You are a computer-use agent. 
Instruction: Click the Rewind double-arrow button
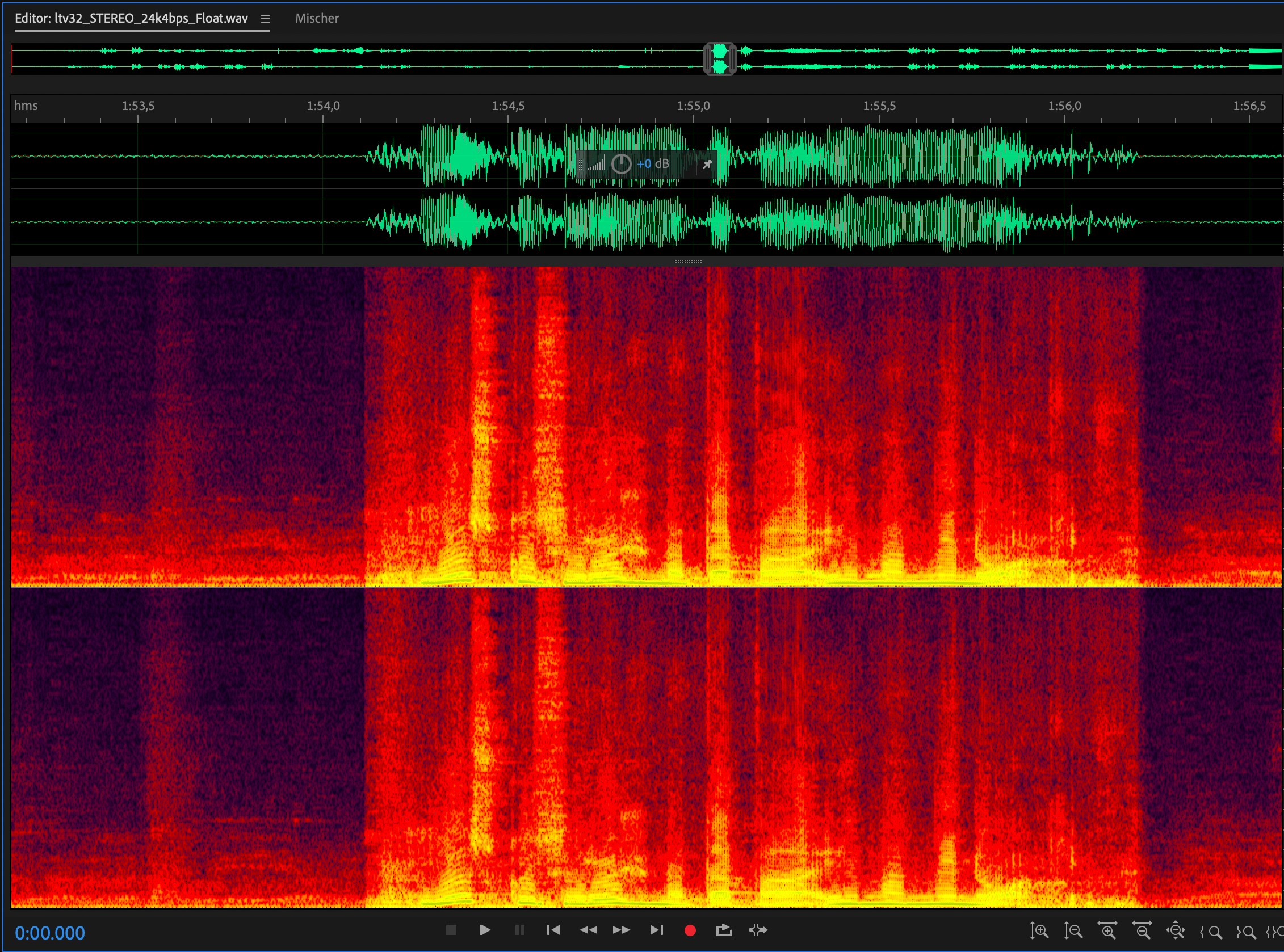[x=588, y=929]
